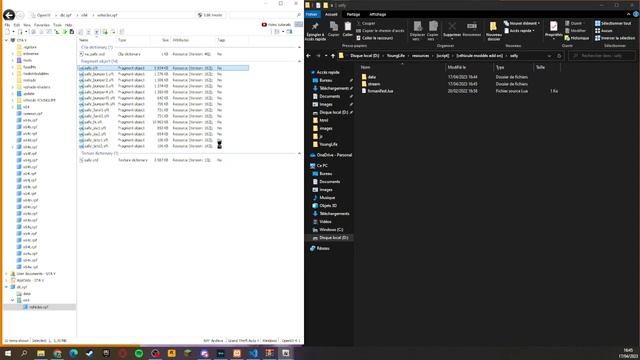Collapse the Explorer ribbon chevron
This screenshot has height=360, width=640.
pos(629,14)
